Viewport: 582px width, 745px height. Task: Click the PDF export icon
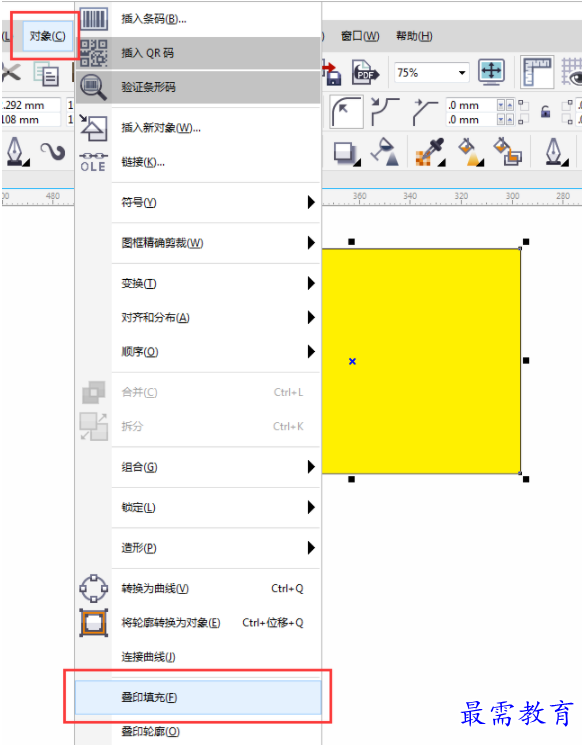[365, 73]
